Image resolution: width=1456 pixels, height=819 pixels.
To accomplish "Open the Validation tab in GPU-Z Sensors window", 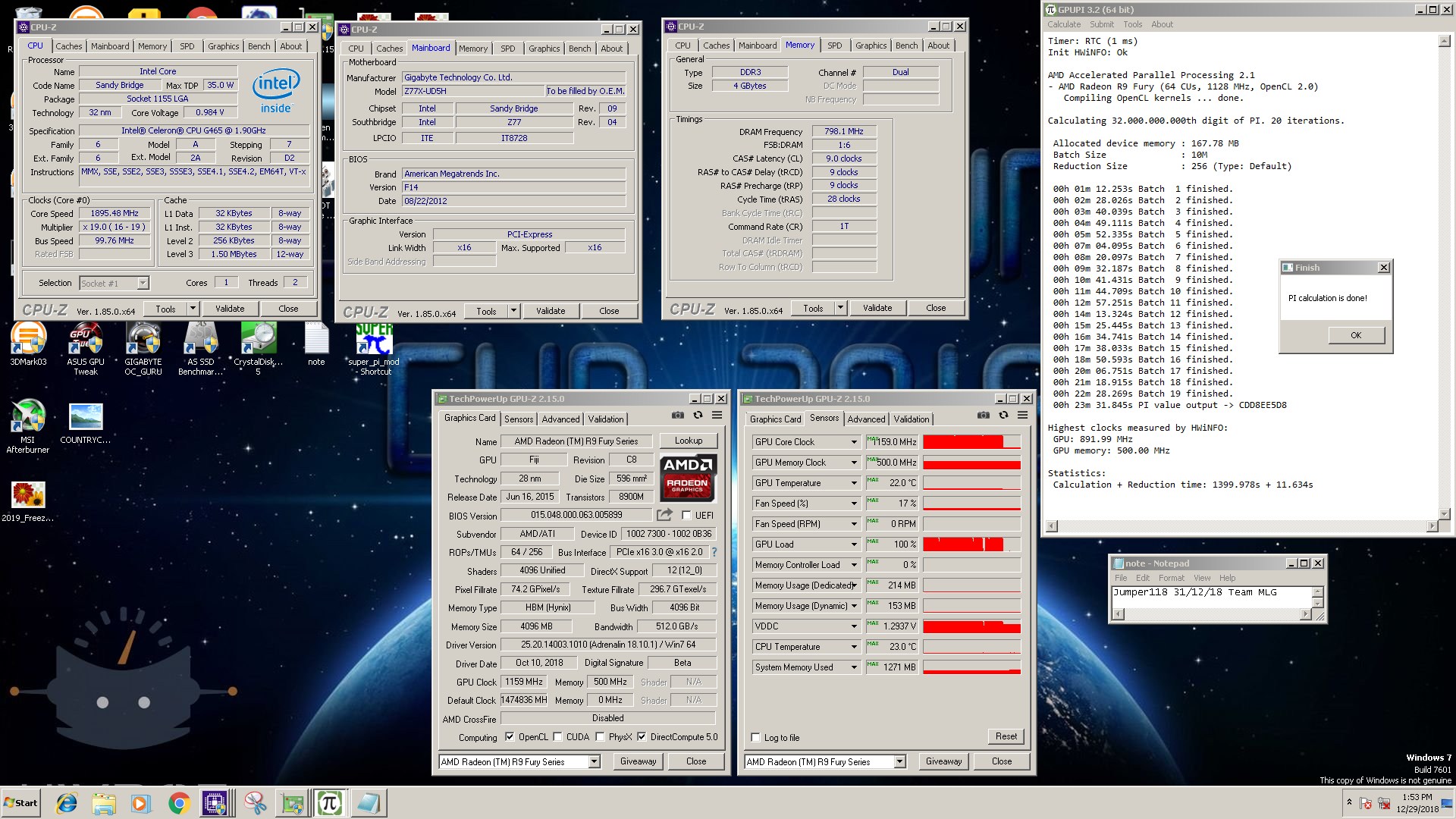I will point(911,419).
